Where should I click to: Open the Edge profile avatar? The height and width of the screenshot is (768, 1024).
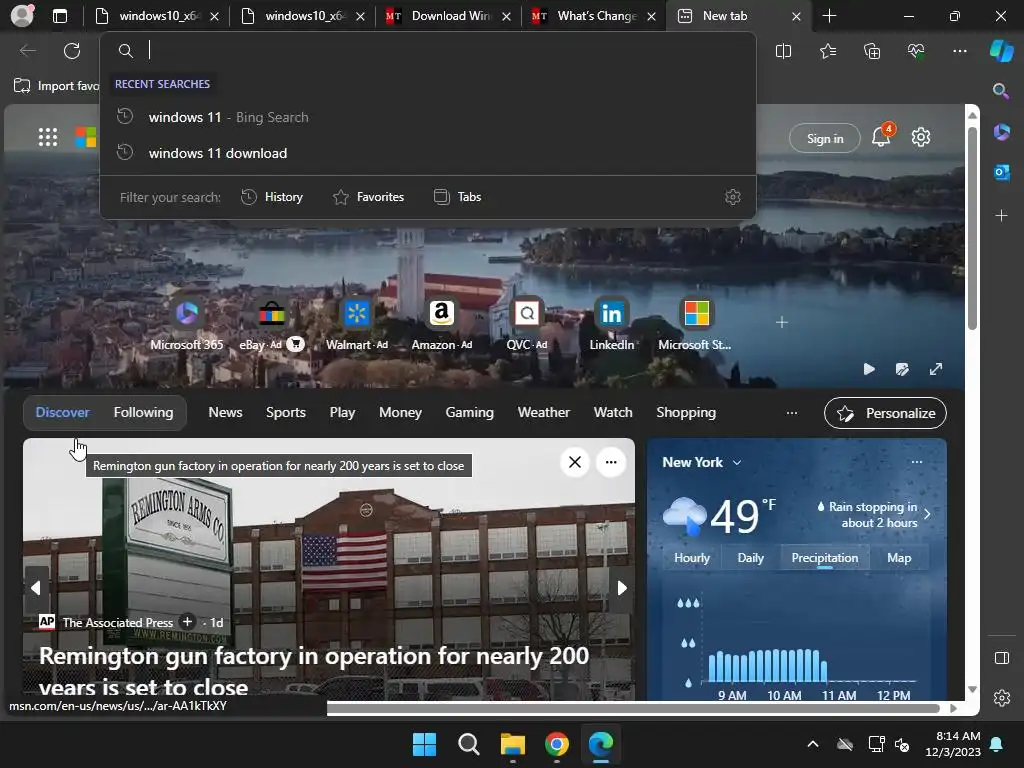22,16
